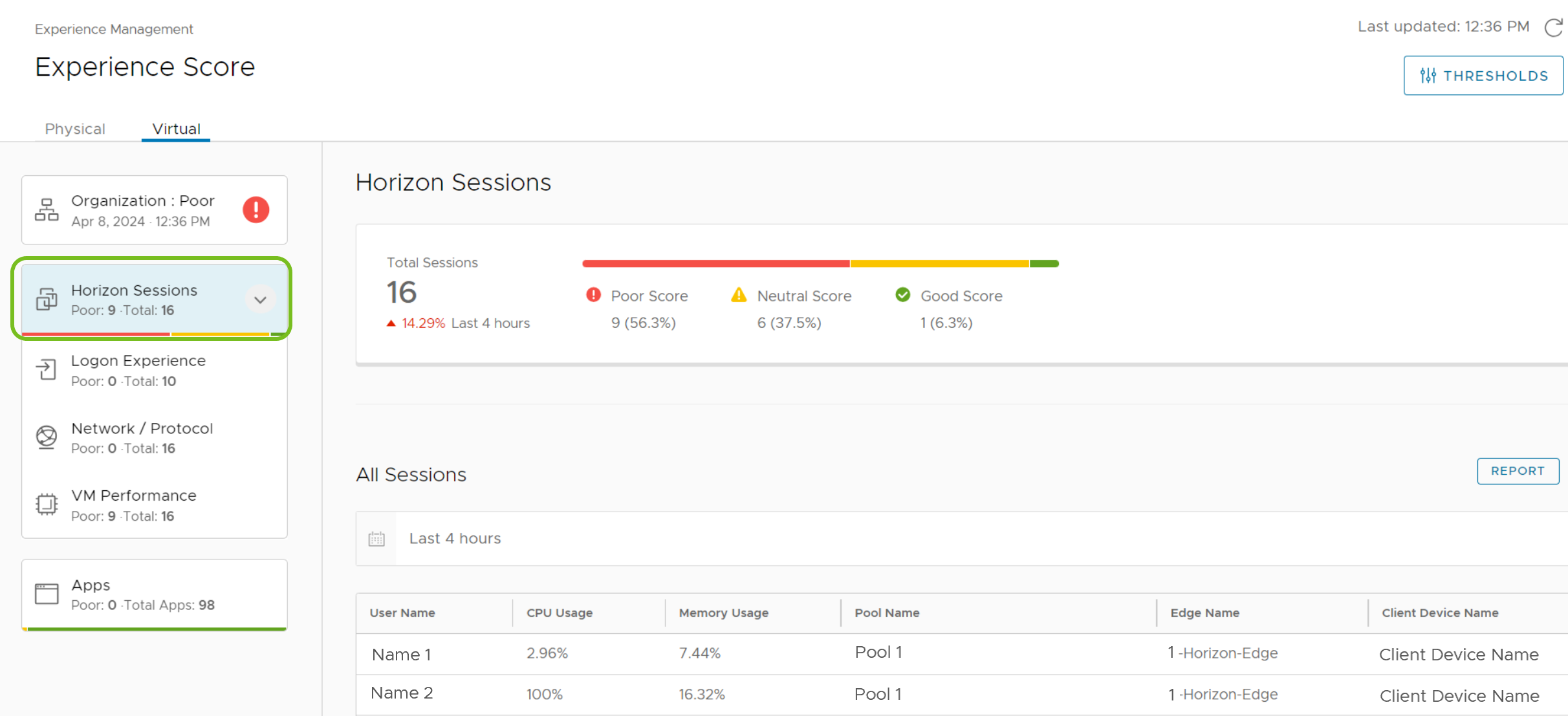The height and width of the screenshot is (716, 1568).
Task: Click the red Organization Poor alert icon
Action: click(x=256, y=210)
